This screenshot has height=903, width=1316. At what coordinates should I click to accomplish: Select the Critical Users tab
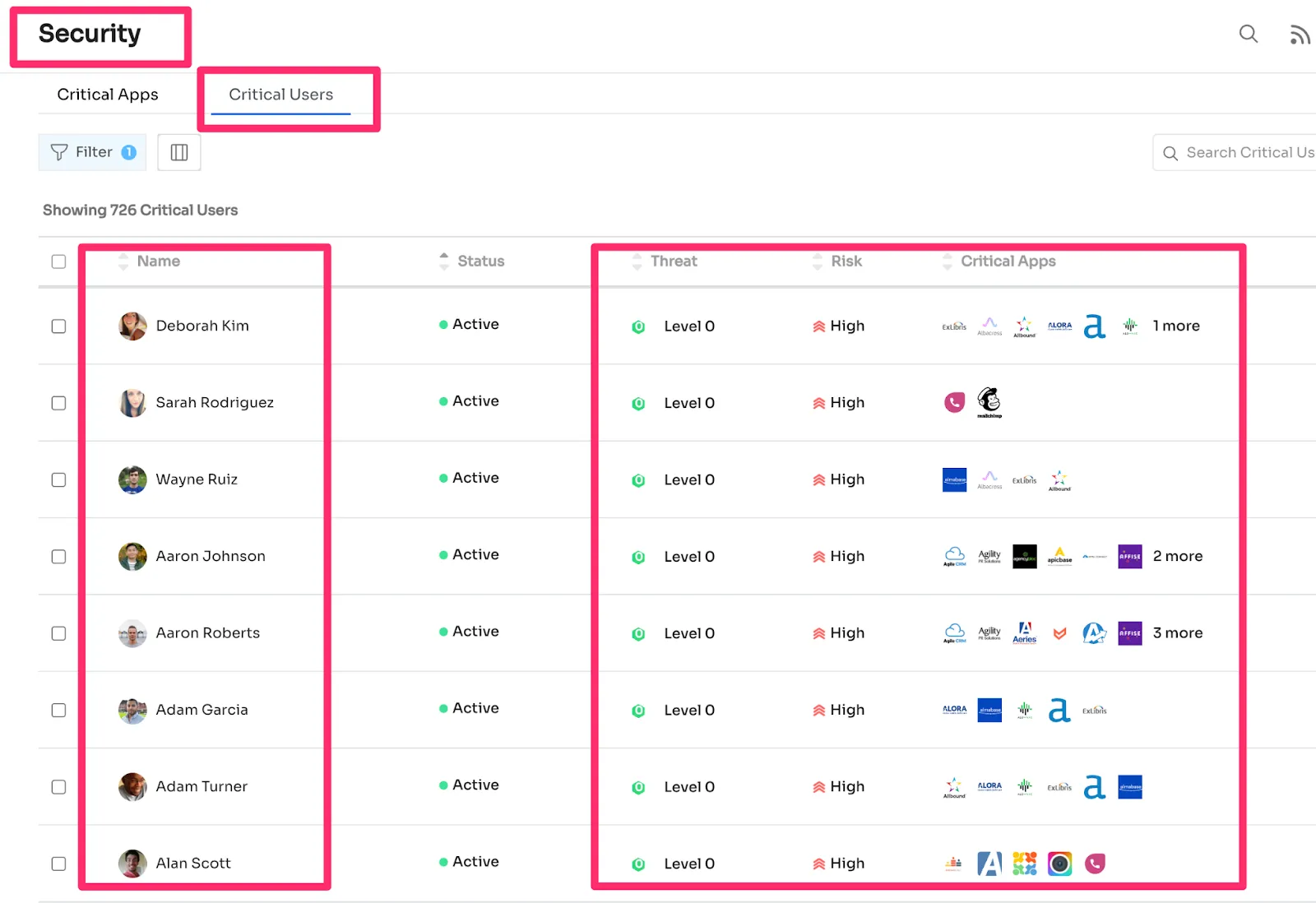(281, 95)
